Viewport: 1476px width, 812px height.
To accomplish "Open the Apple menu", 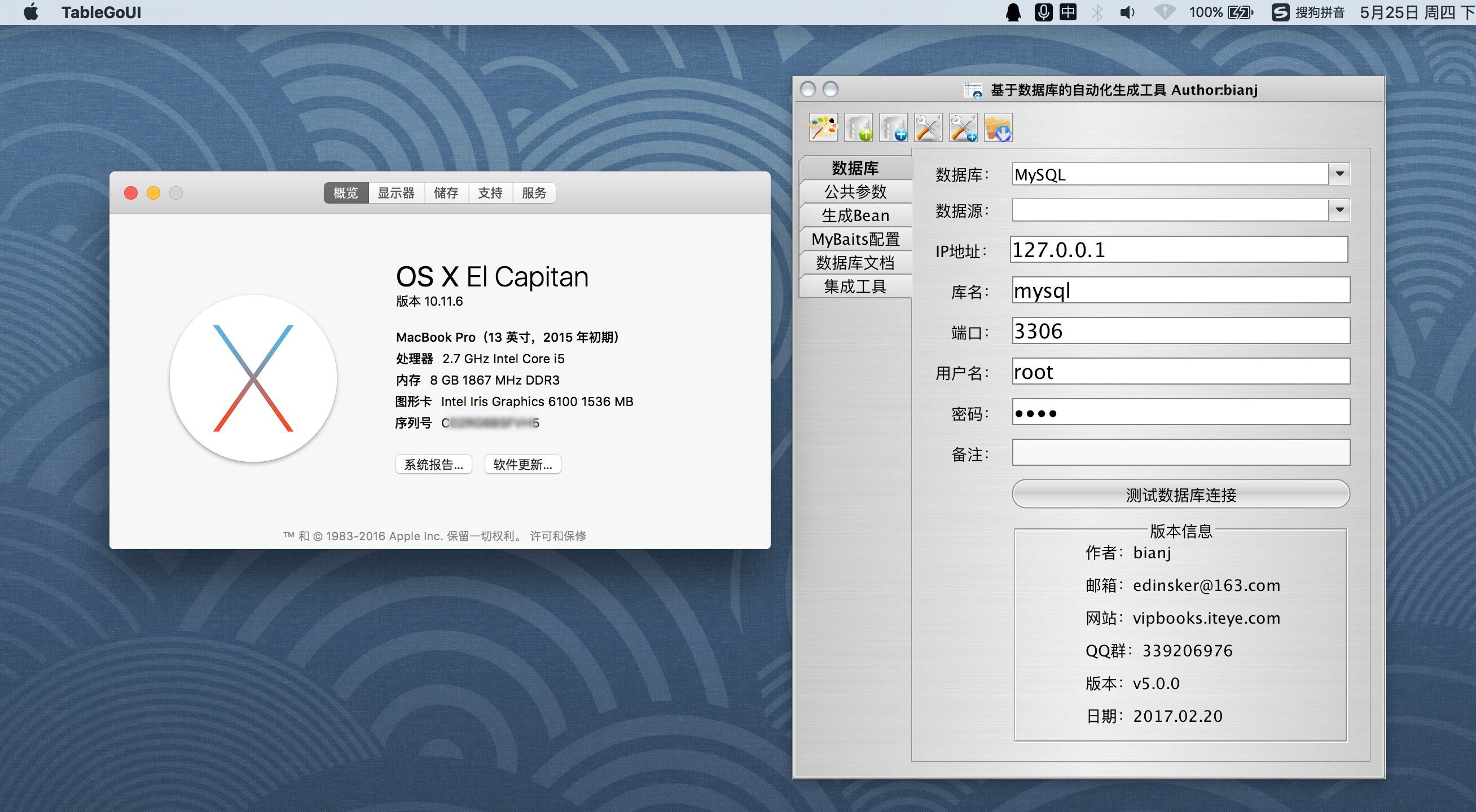I will tap(32, 12).
